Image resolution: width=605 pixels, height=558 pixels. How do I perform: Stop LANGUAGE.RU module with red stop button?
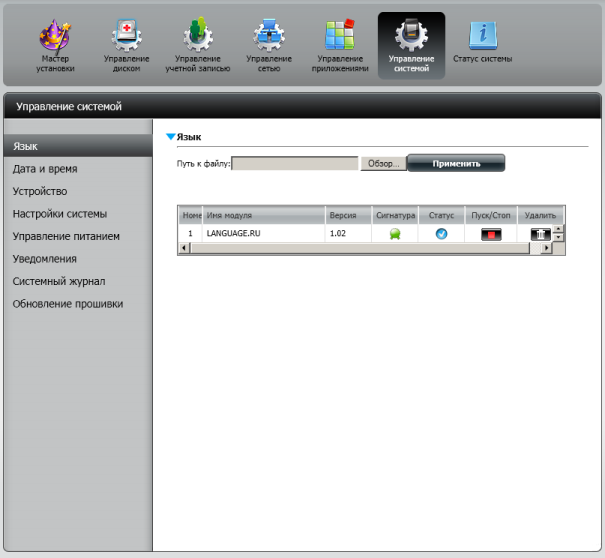coord(491,234)
